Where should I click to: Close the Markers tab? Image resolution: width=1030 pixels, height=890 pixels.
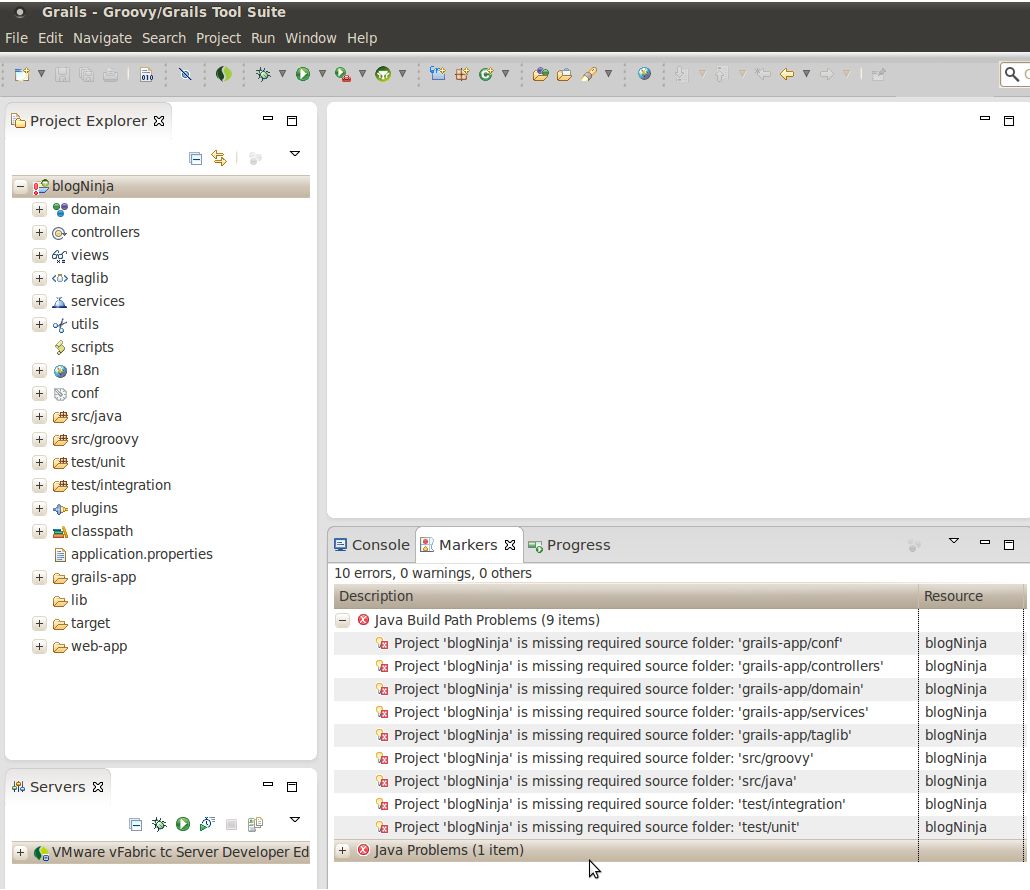[510, 545]
